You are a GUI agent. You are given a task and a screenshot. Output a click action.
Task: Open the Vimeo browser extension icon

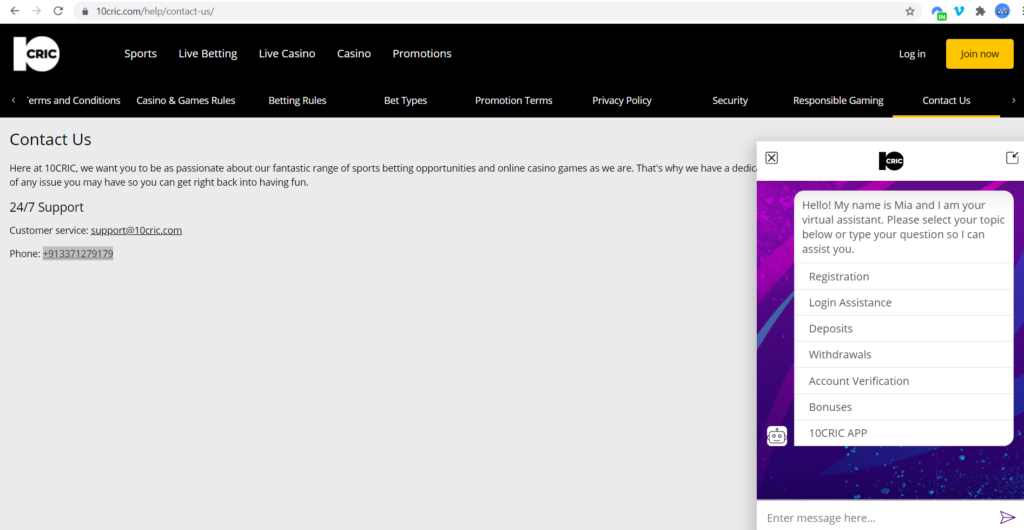click(x=959, y=11)
